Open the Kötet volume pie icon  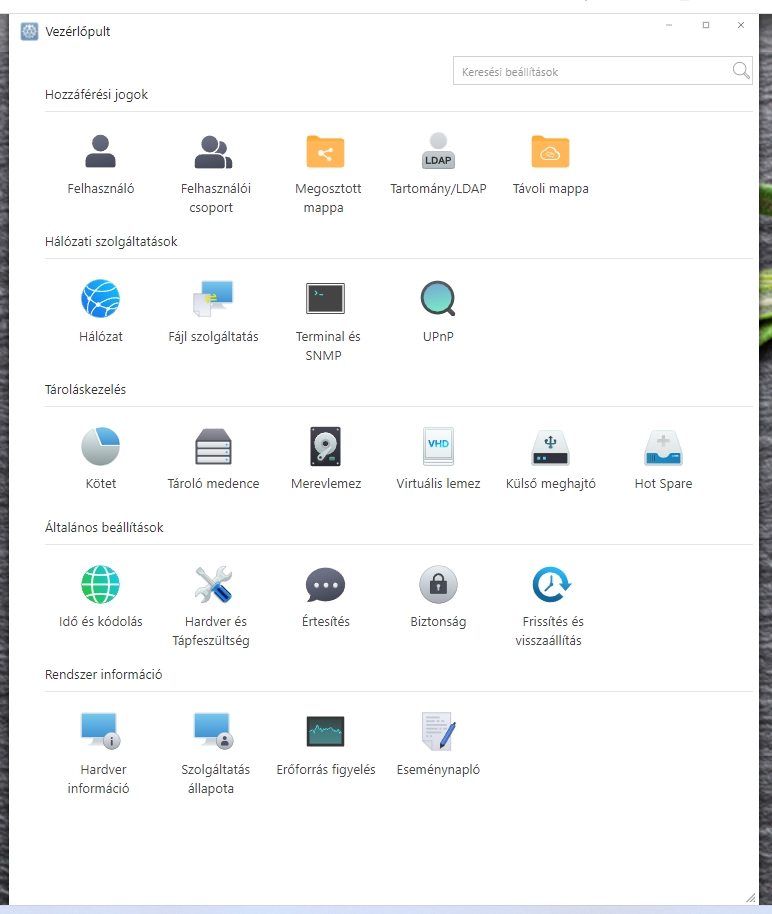click(100, 446)
